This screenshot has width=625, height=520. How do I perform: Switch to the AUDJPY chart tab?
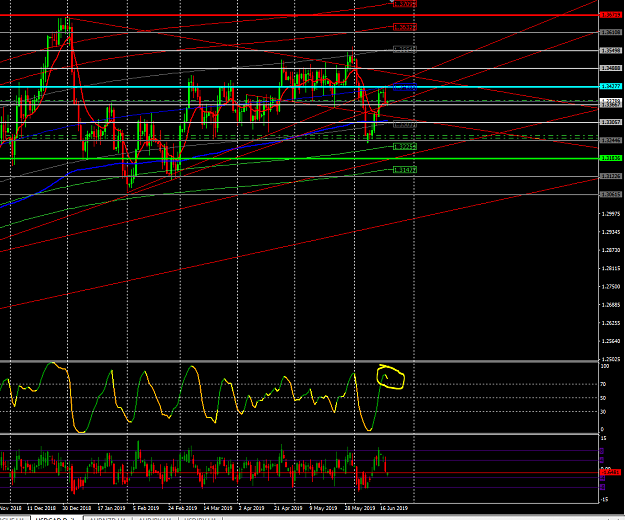click(156, 518)
